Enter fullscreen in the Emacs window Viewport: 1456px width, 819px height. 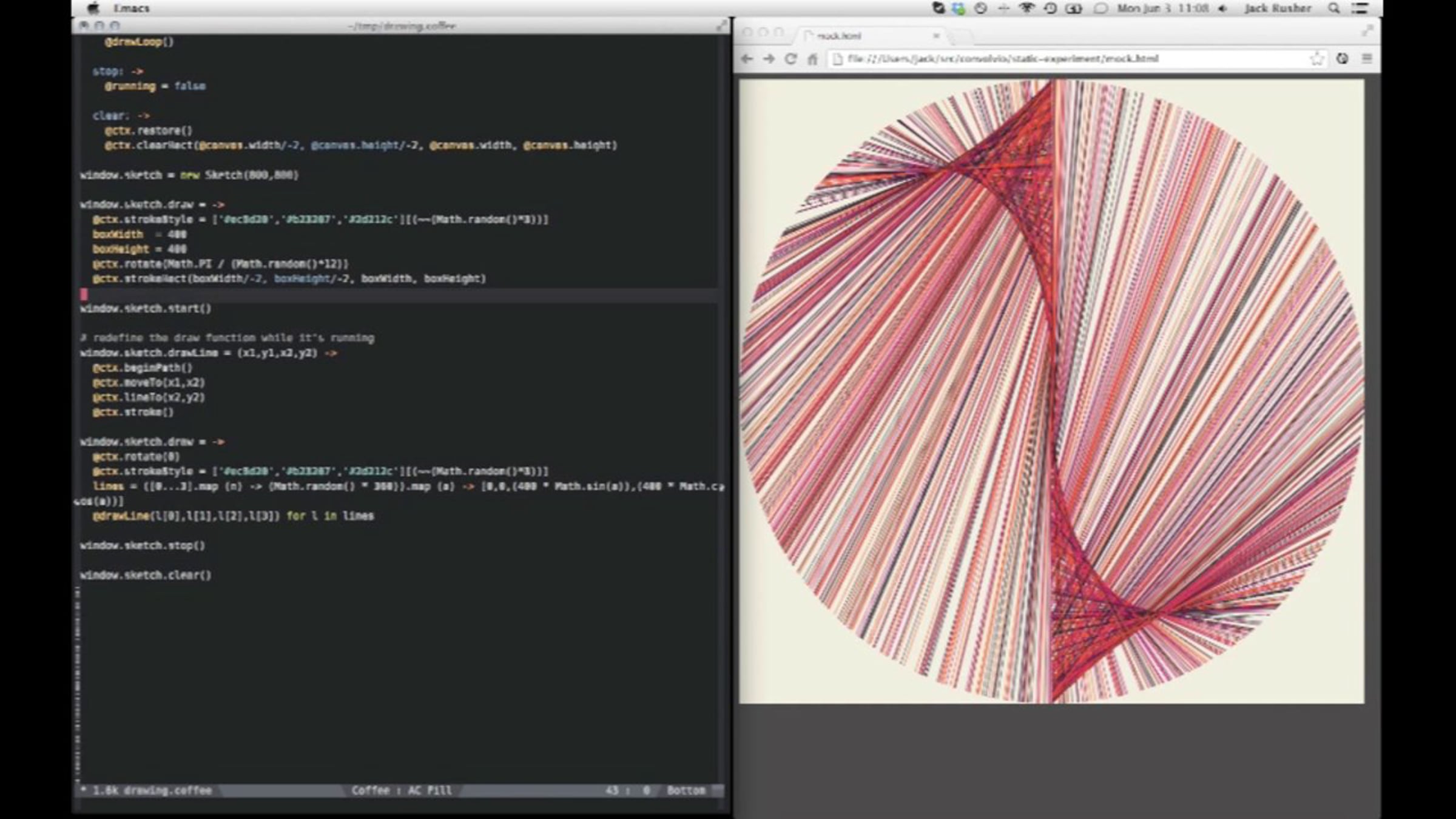point(721,26)
